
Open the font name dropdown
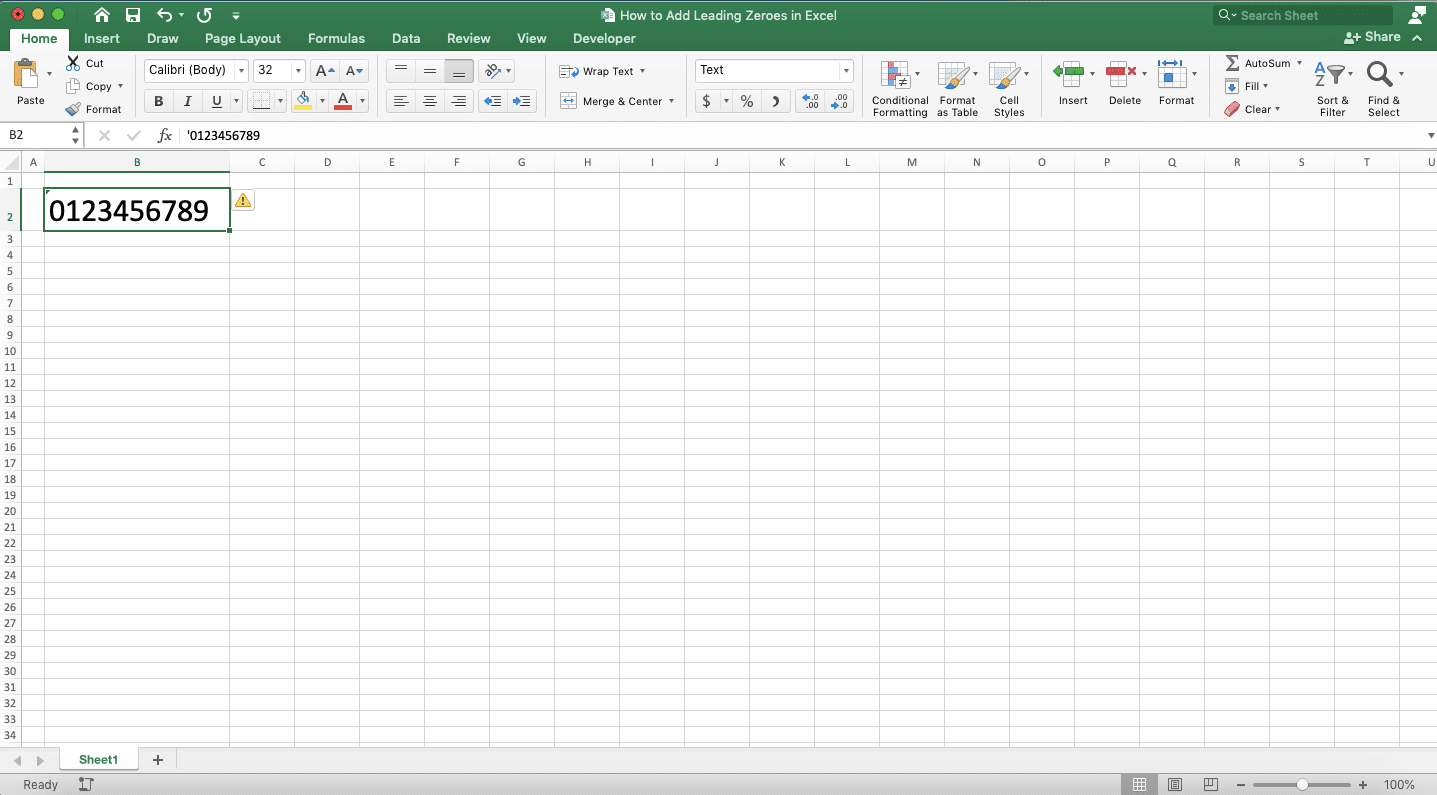[x=241, y=71]
